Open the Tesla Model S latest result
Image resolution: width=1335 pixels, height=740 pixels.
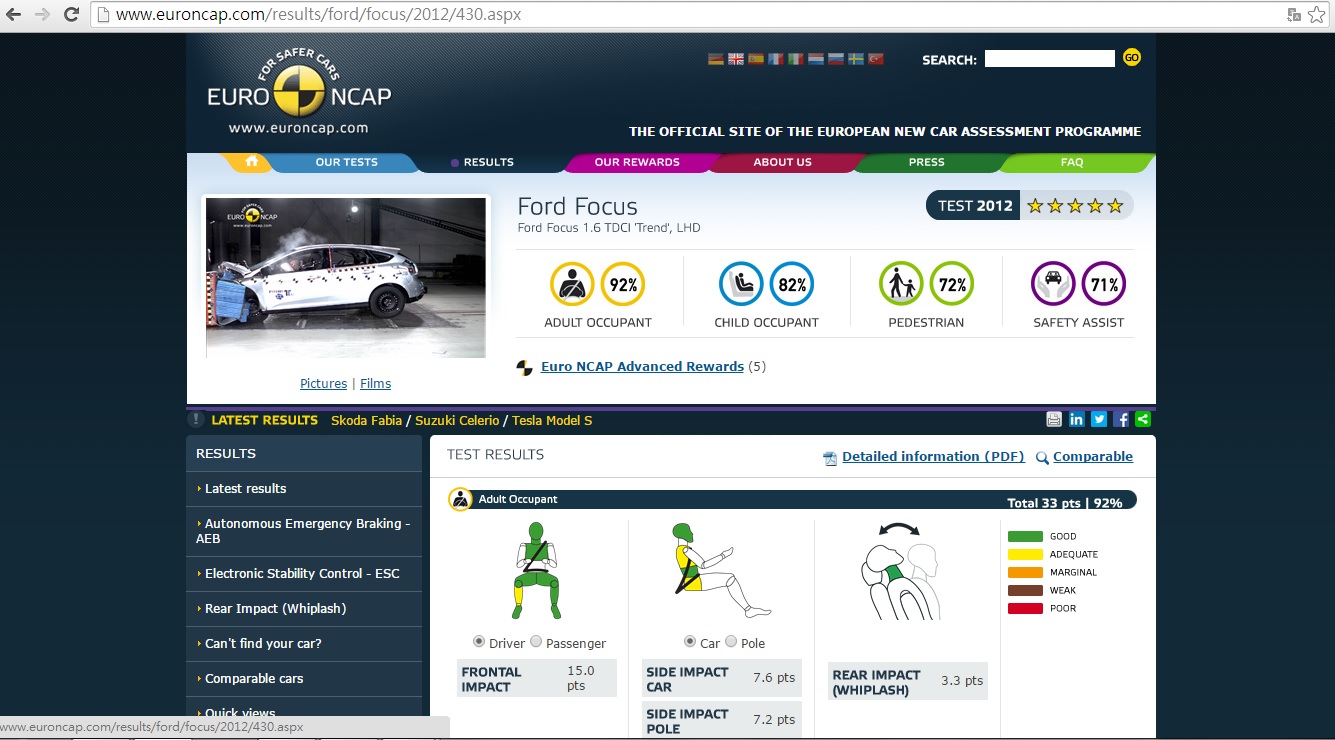tap(552, 421)
